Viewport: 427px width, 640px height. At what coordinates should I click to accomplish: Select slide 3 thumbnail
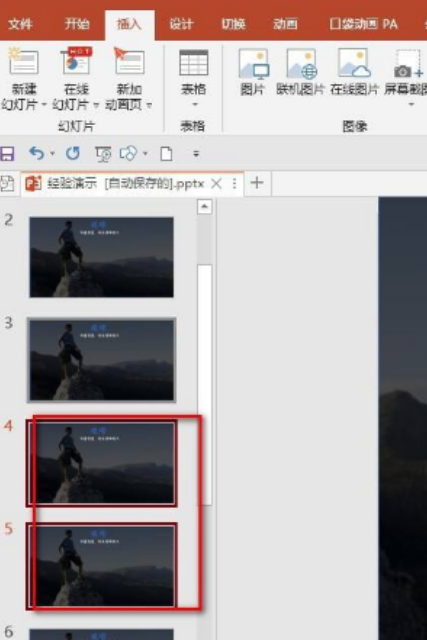tap(102, 360)
